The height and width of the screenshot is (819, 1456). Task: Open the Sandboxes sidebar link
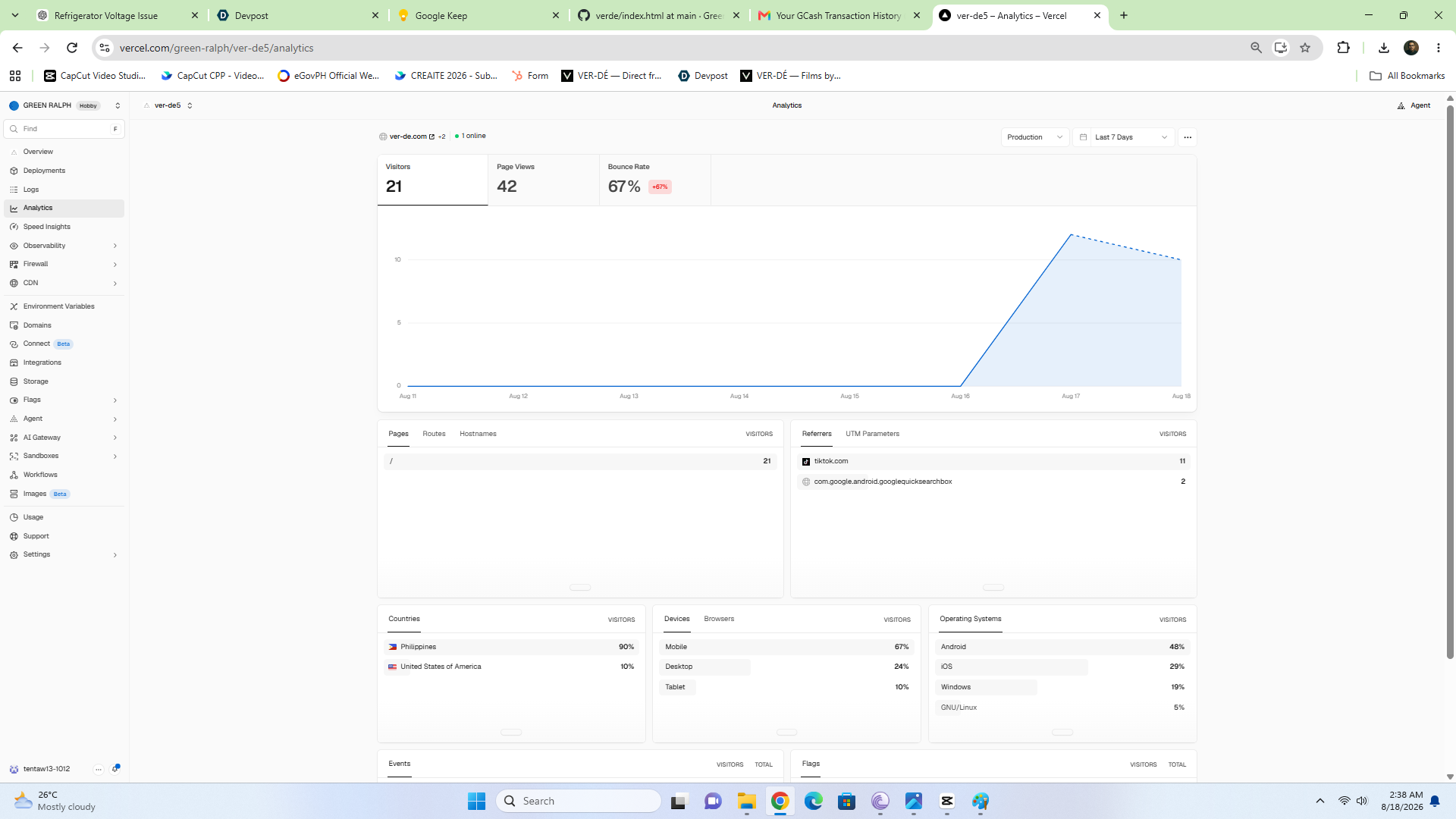pos(64,456)
